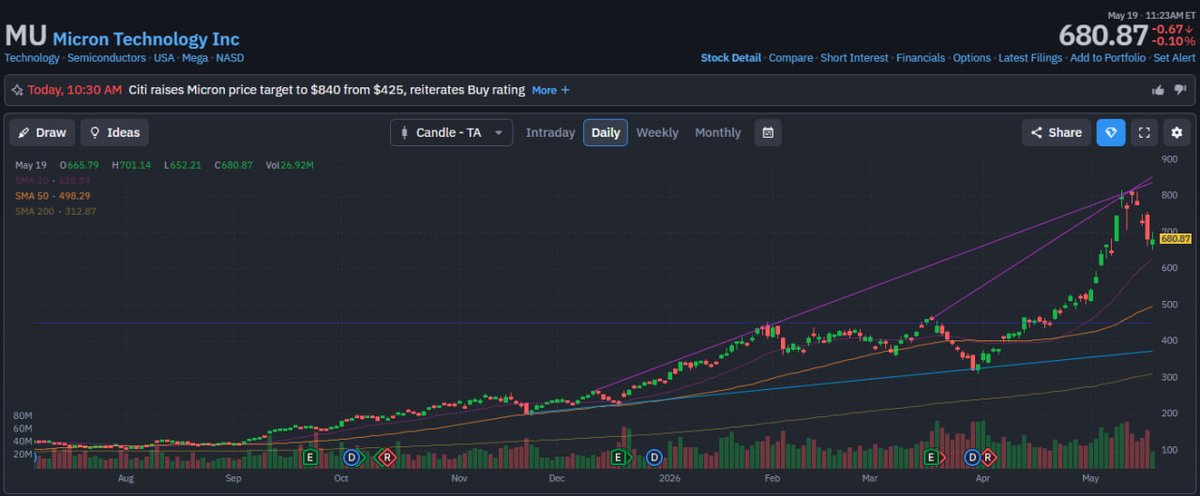The height and width of the screenshot is (496, 1200).
Task: Give thumbs up to the news item
Action: pos(1158,90)
